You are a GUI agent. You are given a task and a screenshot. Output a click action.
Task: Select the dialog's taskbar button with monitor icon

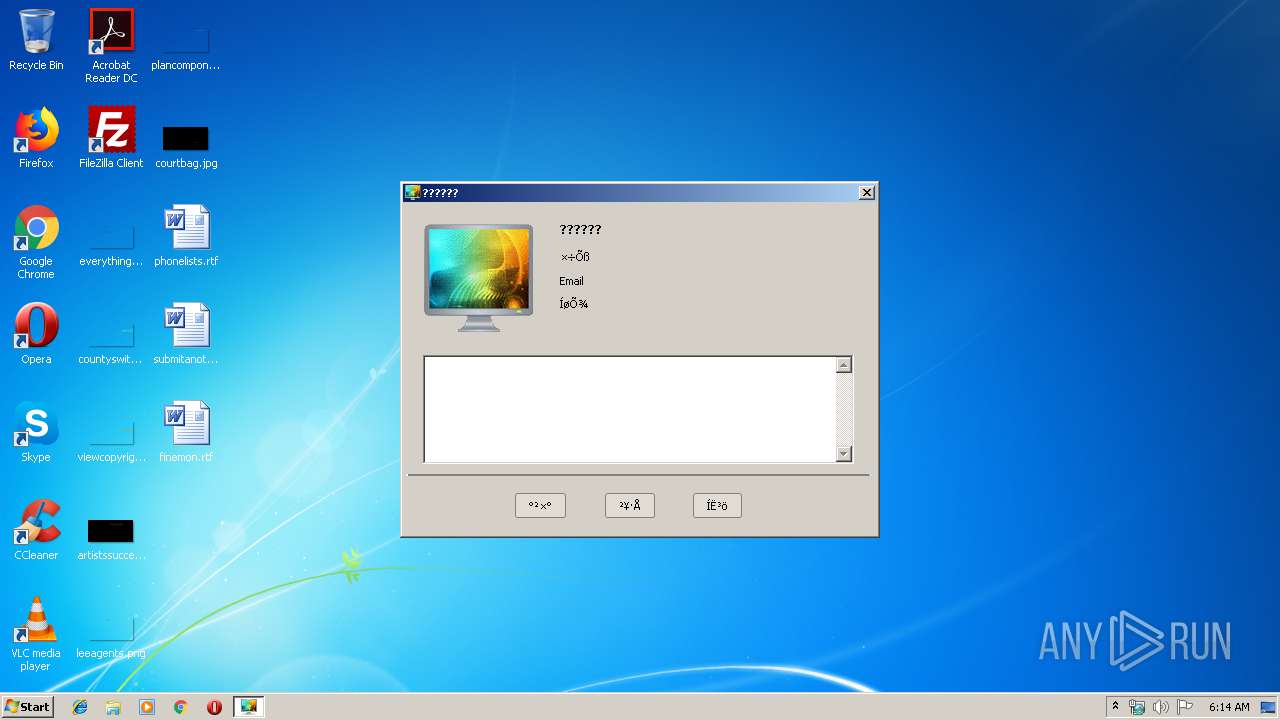[x=248, y=707]
